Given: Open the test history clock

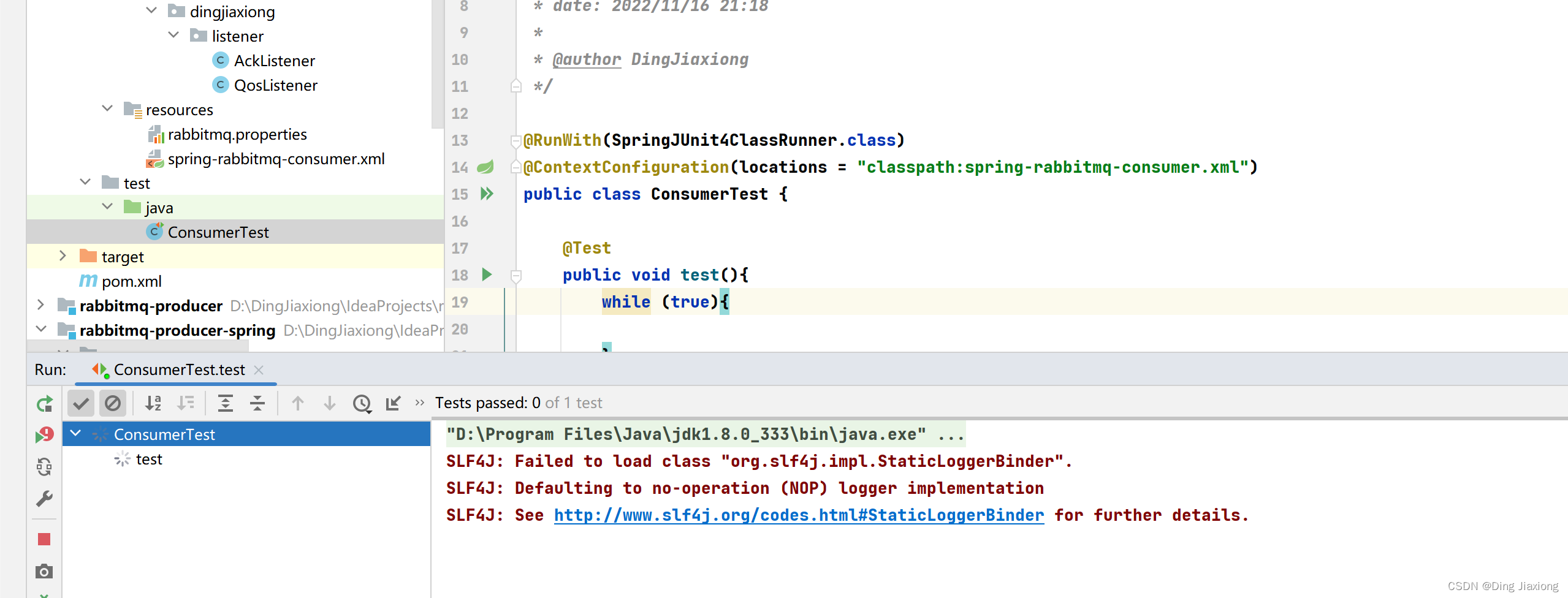Looking at the screenshot, I should click(x=362, y=403).
